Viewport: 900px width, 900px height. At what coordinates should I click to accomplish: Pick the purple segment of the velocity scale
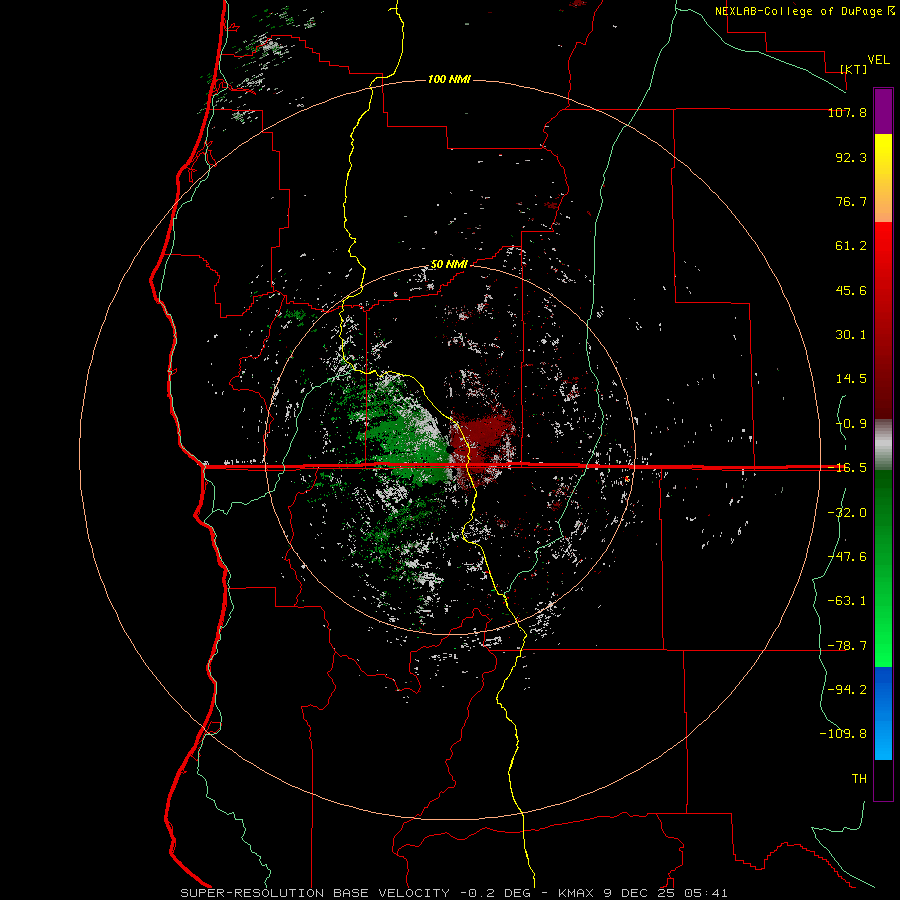click(x=883, y=111)
